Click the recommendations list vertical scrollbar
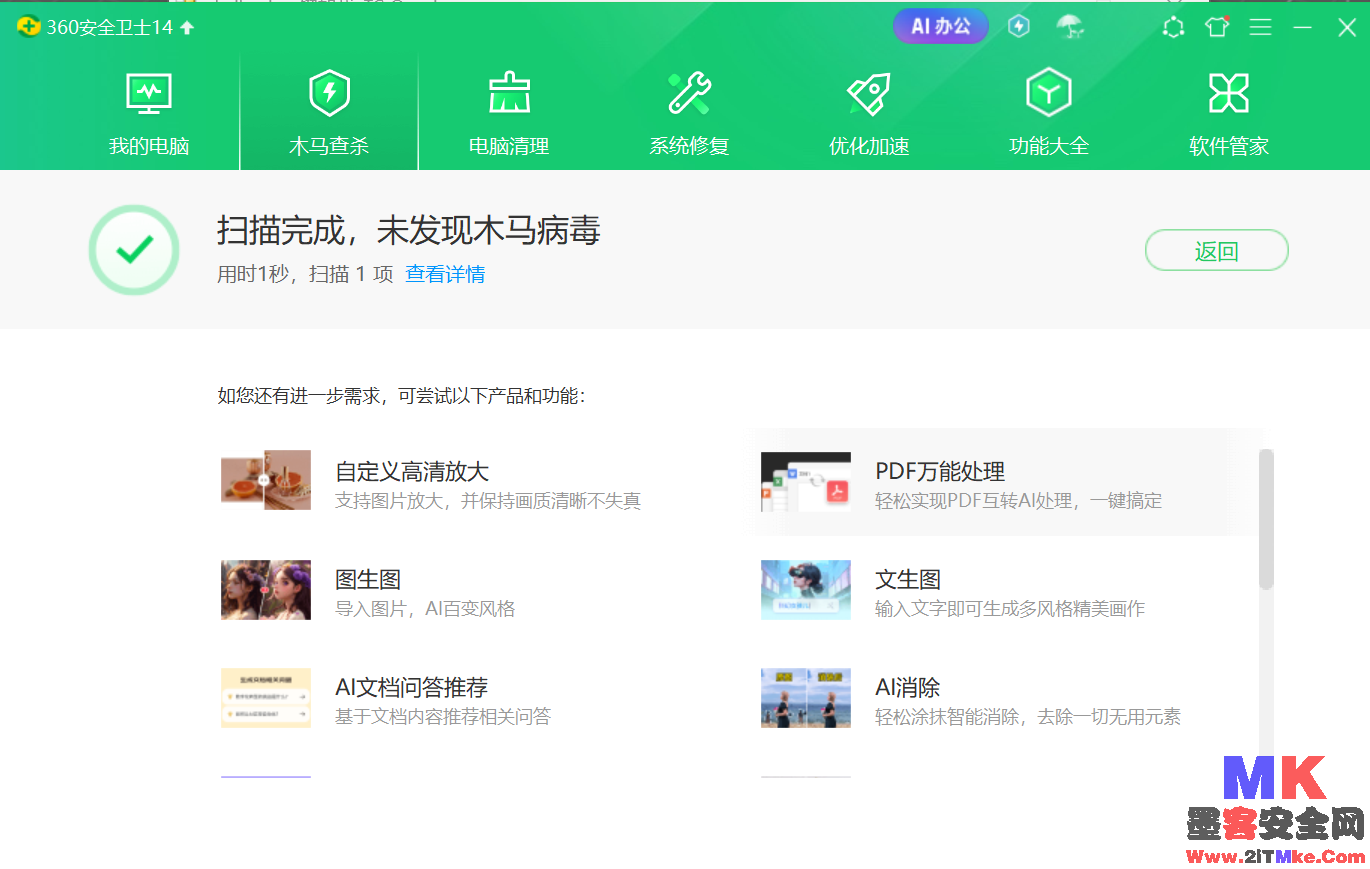The image size is (1370, 869). pos(1266,520)
